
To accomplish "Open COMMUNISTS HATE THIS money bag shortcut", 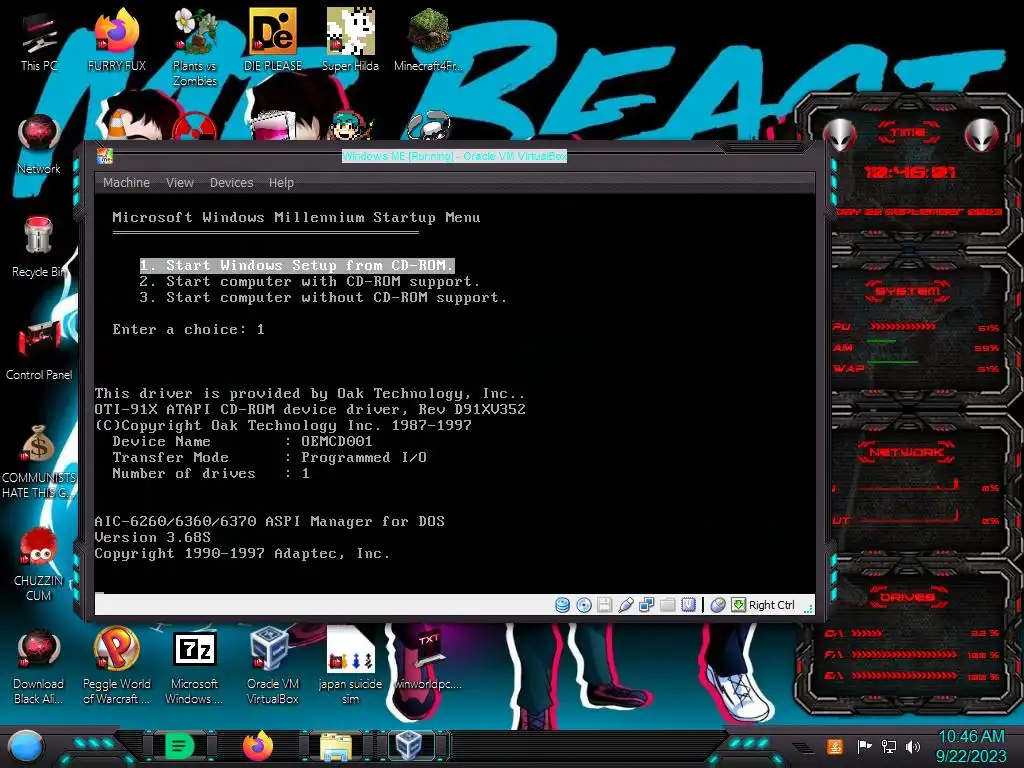I will click(x=39, y=461).
